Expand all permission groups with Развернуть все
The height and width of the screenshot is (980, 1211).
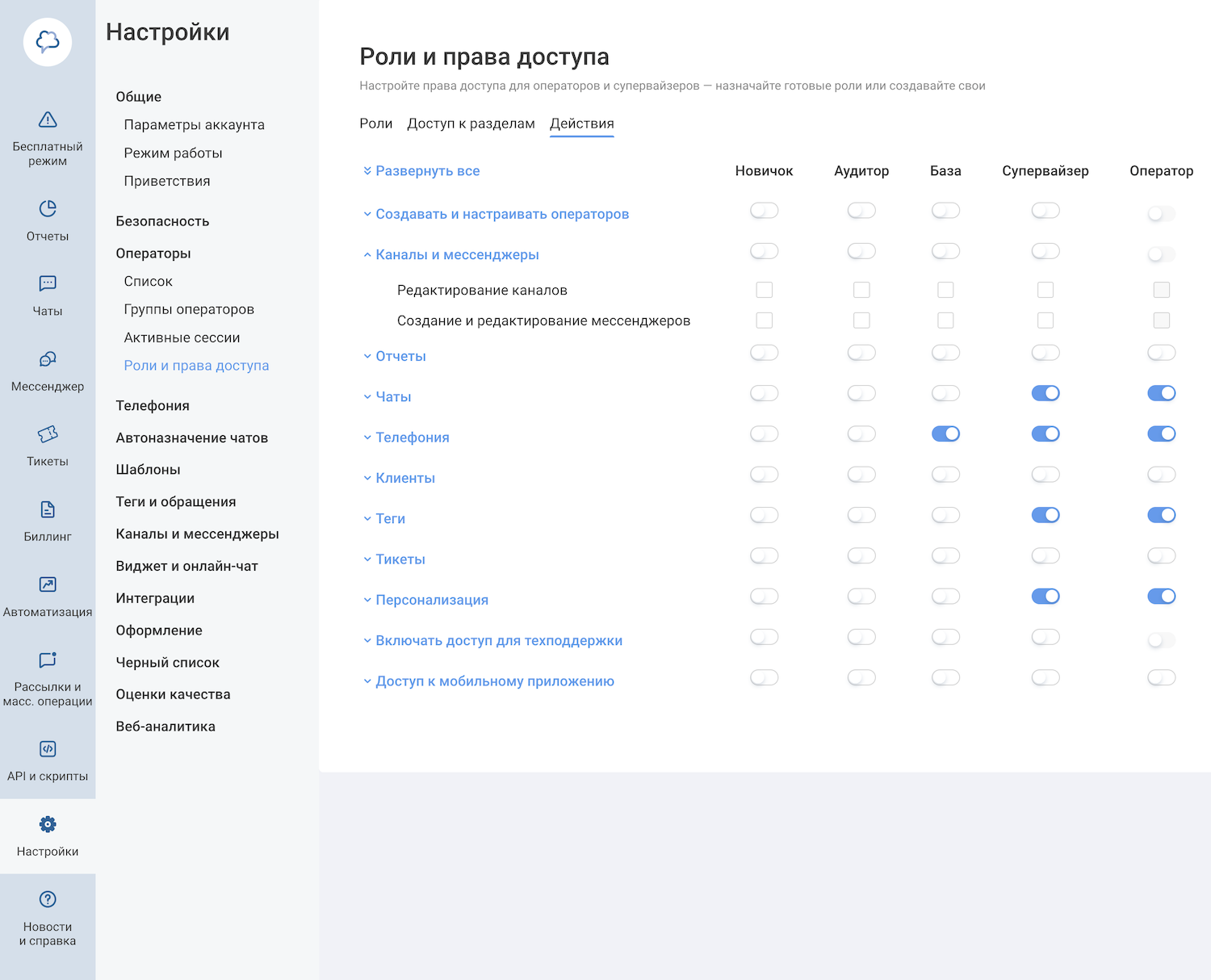(427, 171)
